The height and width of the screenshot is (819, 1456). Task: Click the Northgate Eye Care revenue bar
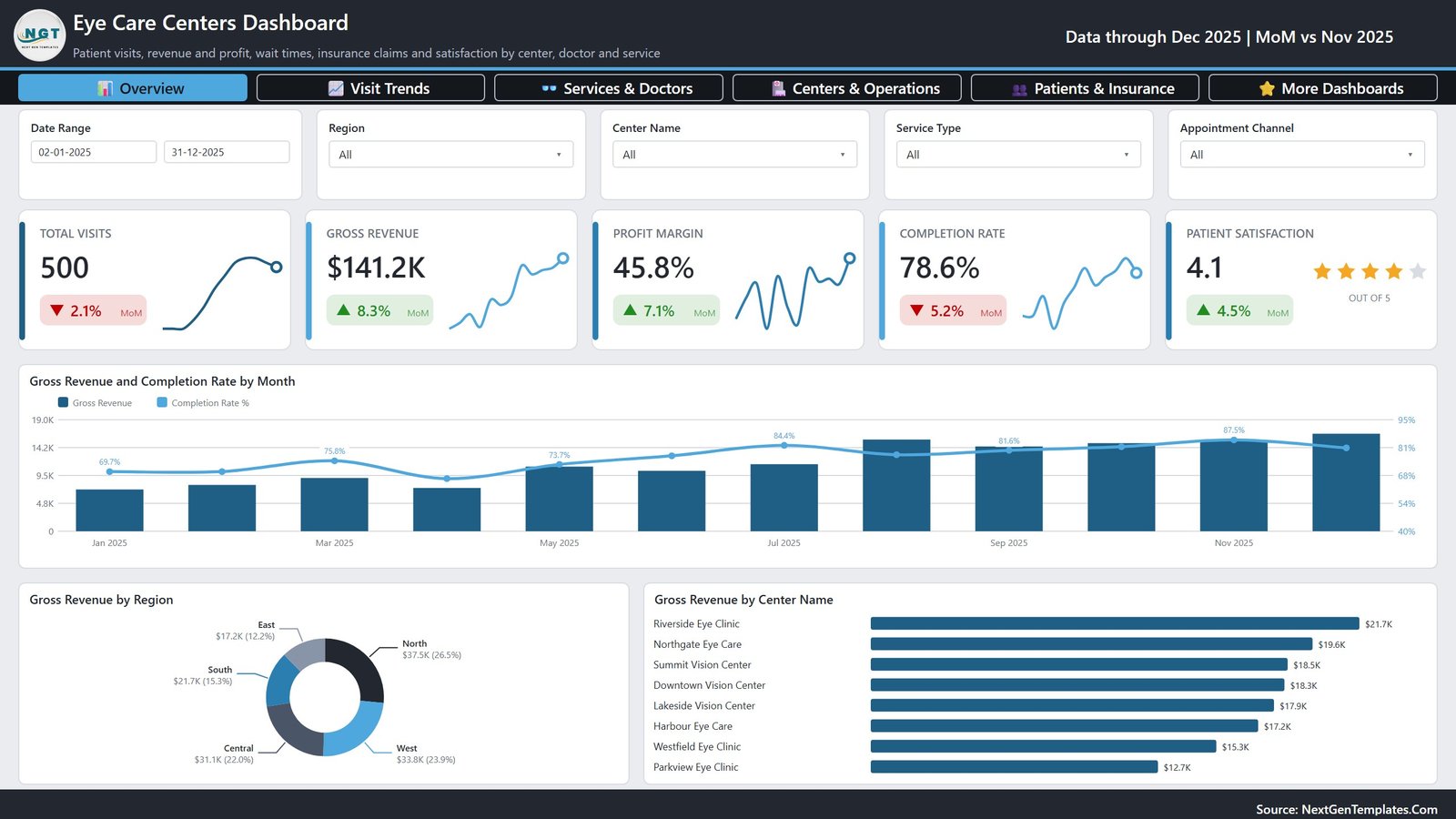[x=1091, y=644]
